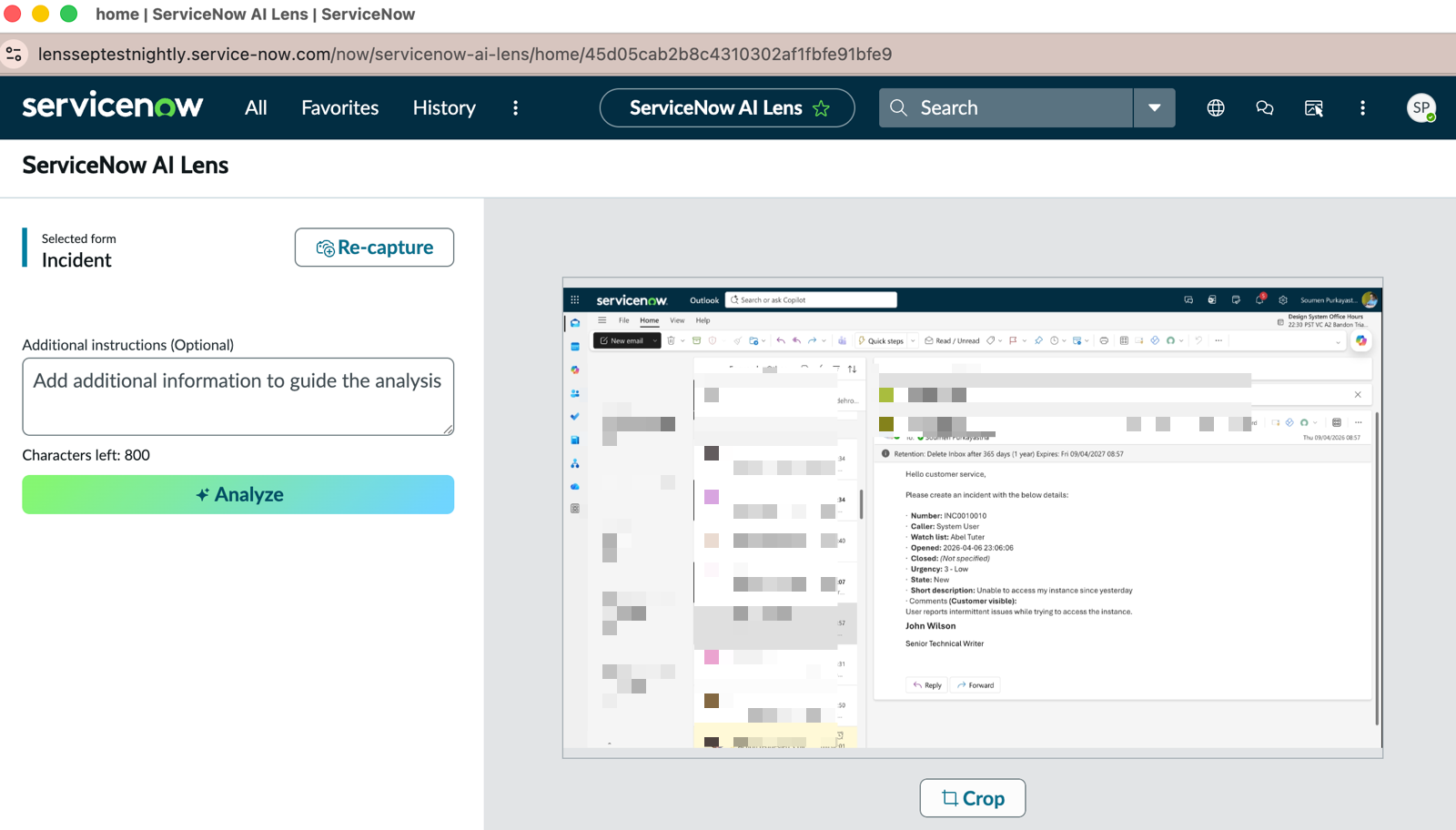This screenshot has height=830, width=1456.
Task: Select the File tab in captured Outlook
Action: coord(623,320)
